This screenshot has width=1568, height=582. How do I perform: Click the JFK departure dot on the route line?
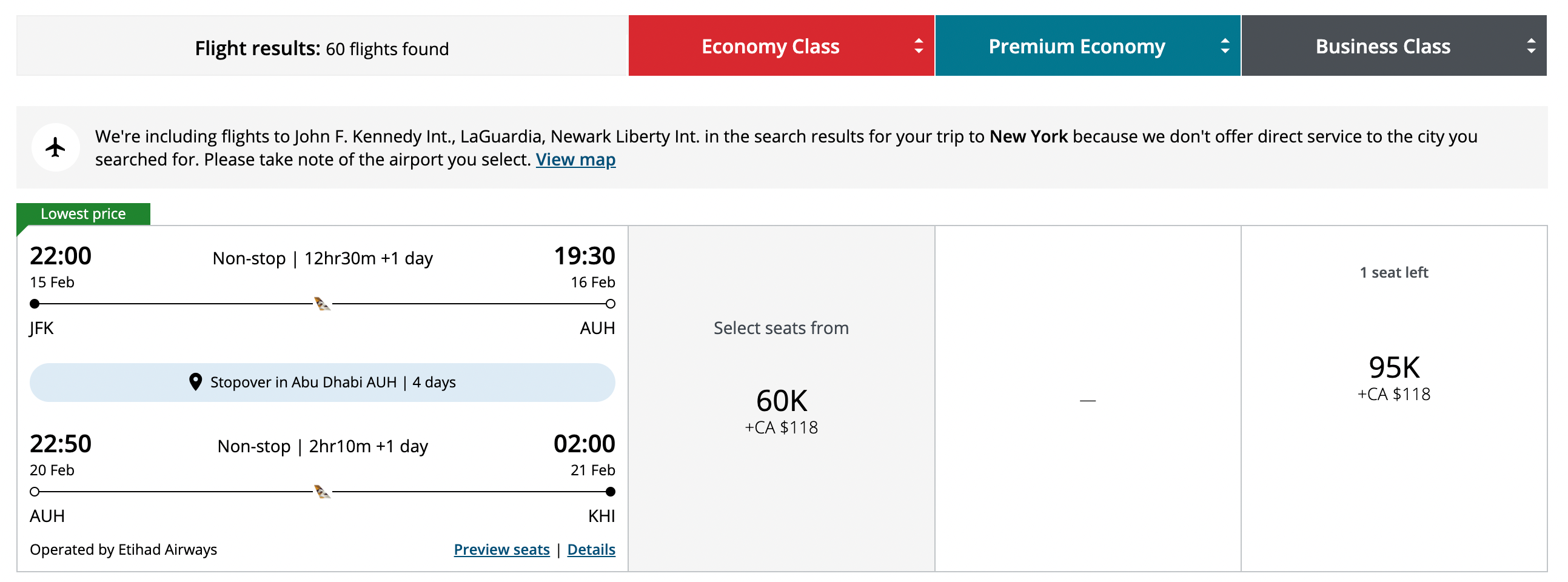click(x=35, y=303)
